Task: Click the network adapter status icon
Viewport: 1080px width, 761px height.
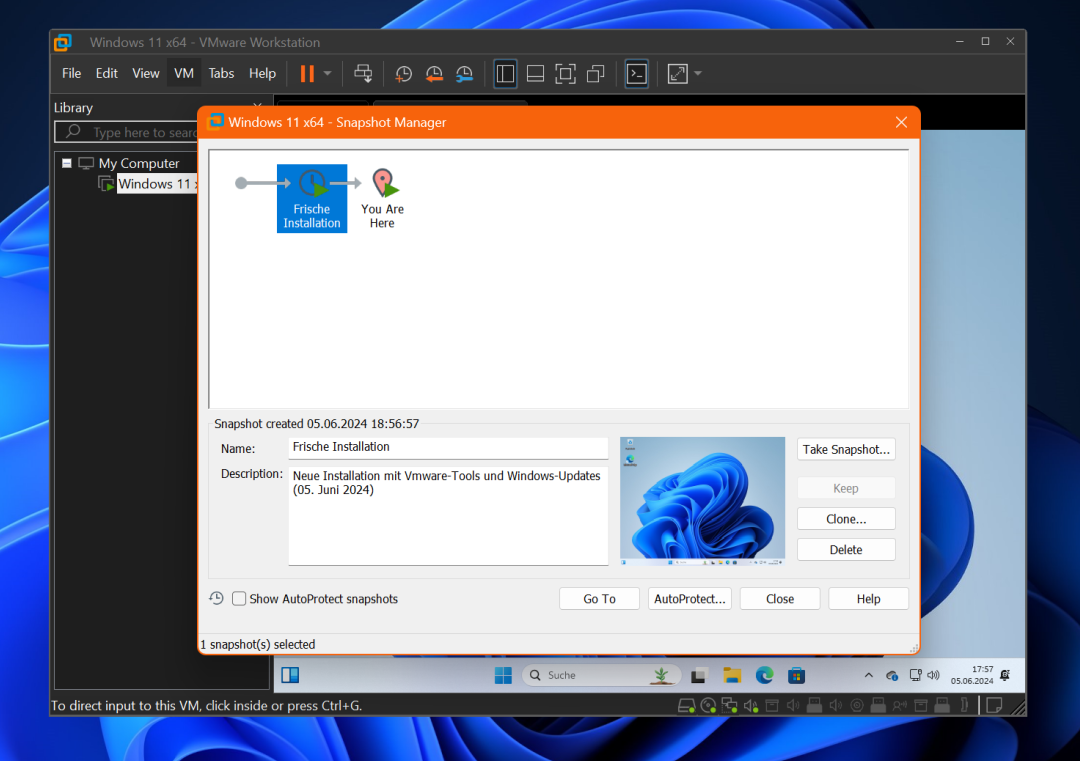Action: click(x=729, y=705)
